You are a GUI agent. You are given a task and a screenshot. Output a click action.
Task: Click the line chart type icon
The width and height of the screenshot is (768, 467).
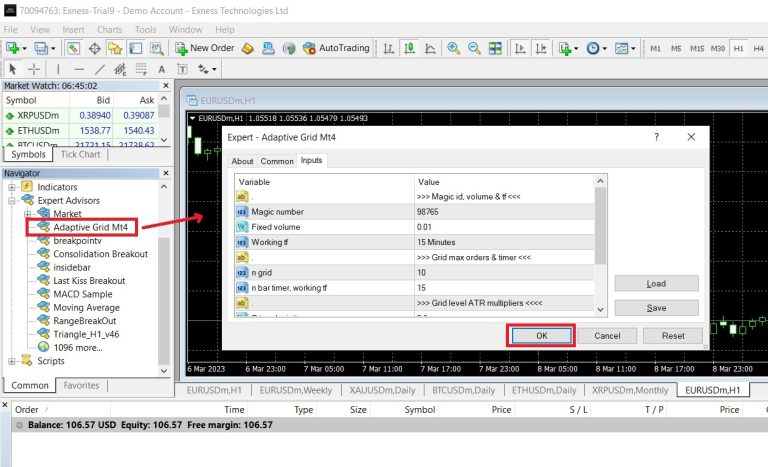pos(430,48)
